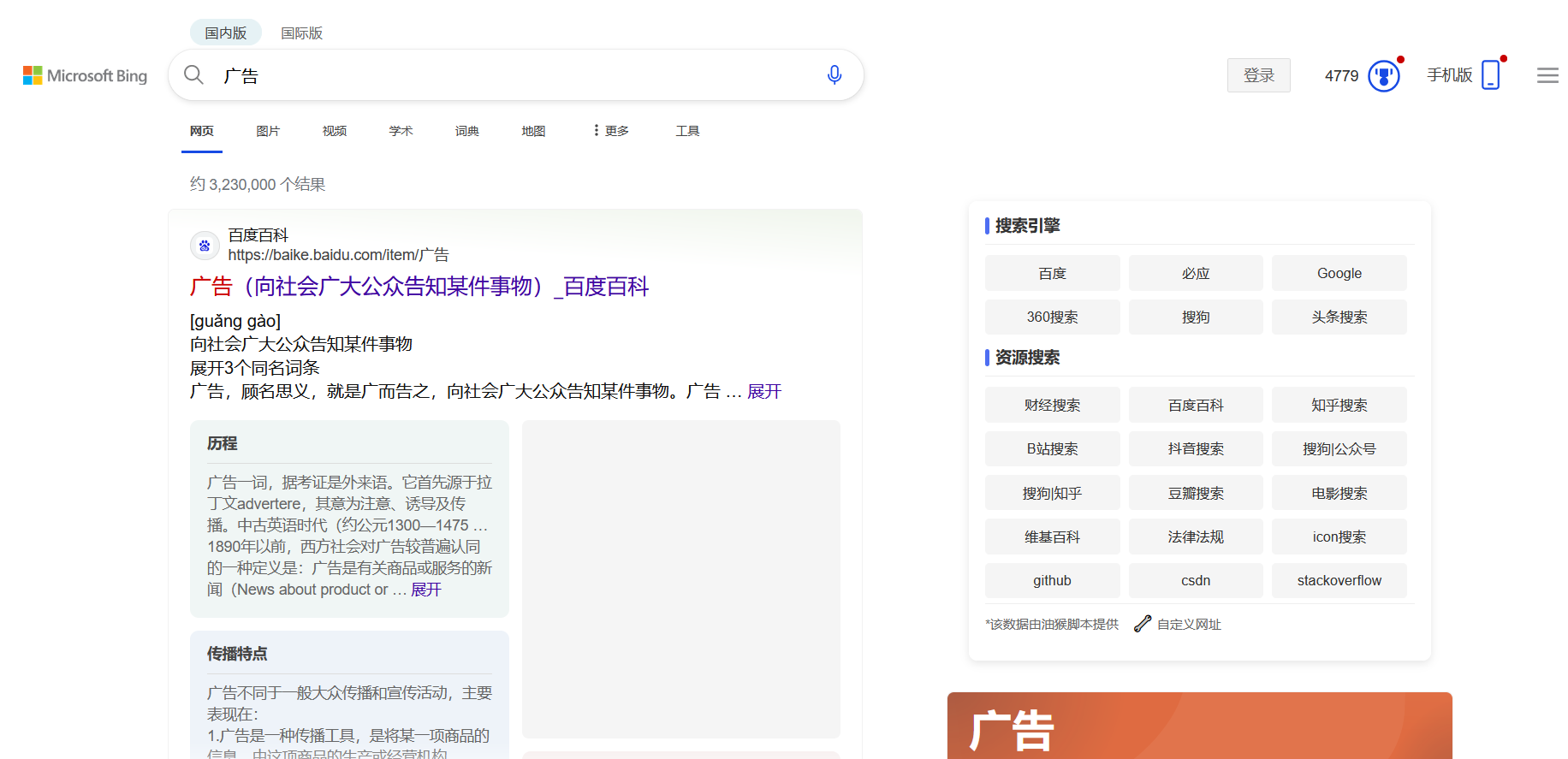The width and height of the screenshot is (1568, 759).
Task: Click the Google search engine button
Action: coord(1339,273)
